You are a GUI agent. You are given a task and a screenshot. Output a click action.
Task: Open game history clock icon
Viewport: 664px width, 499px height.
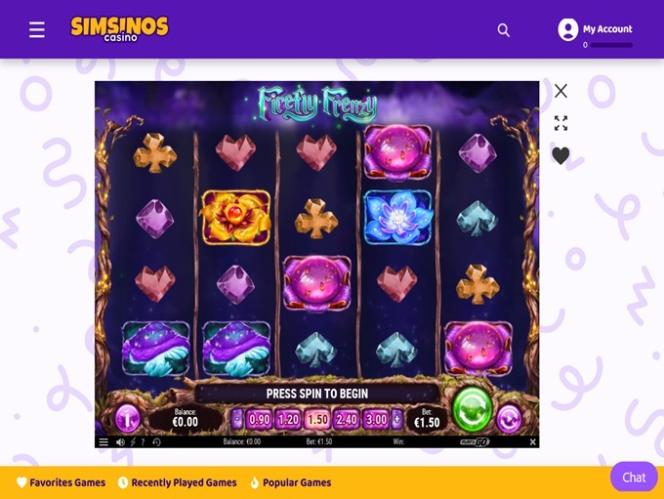point(156,442)
